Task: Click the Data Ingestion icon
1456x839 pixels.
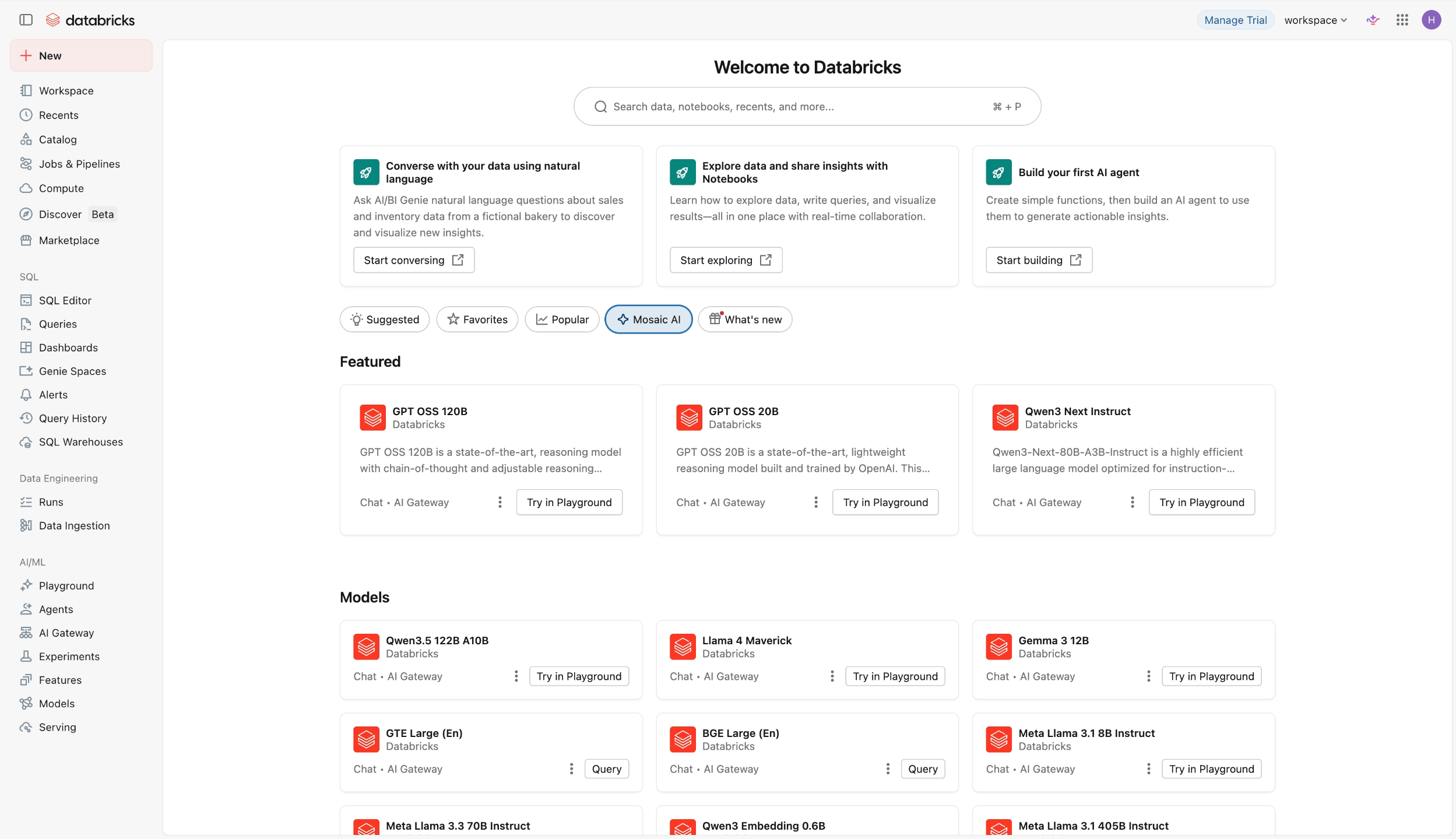Action: tap(26, 525)
